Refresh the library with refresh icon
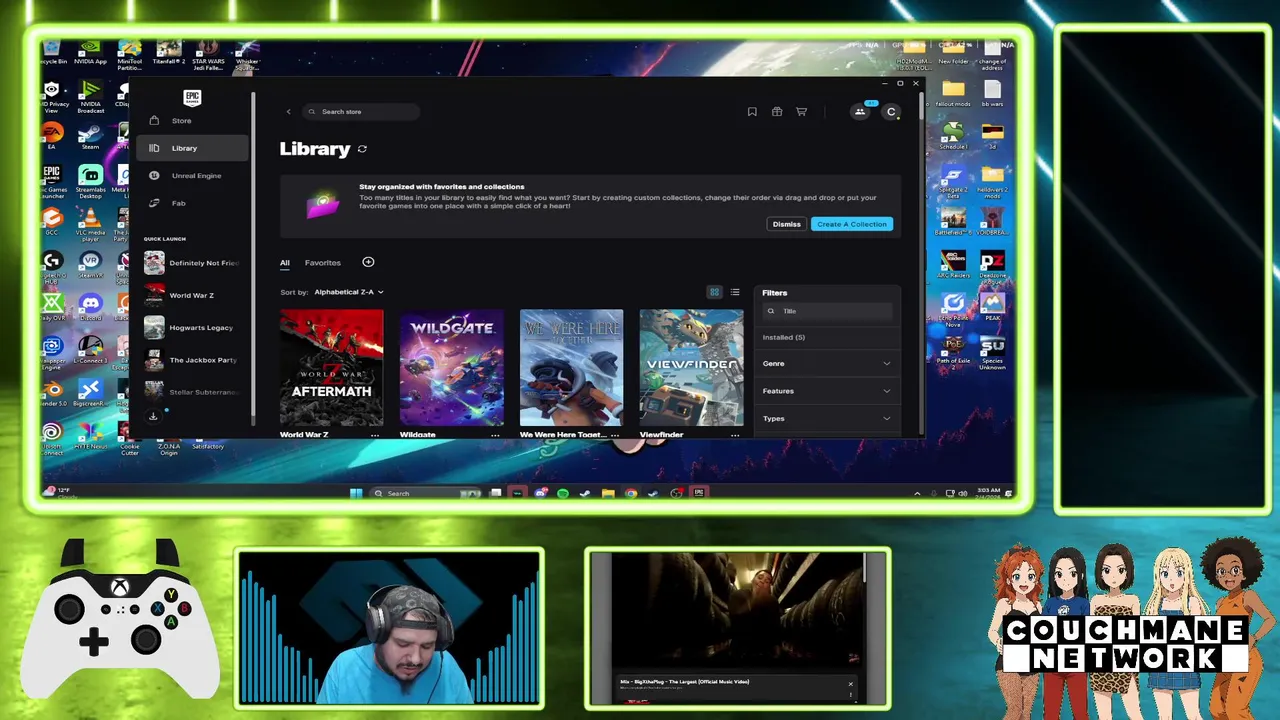 coord(362,149)
